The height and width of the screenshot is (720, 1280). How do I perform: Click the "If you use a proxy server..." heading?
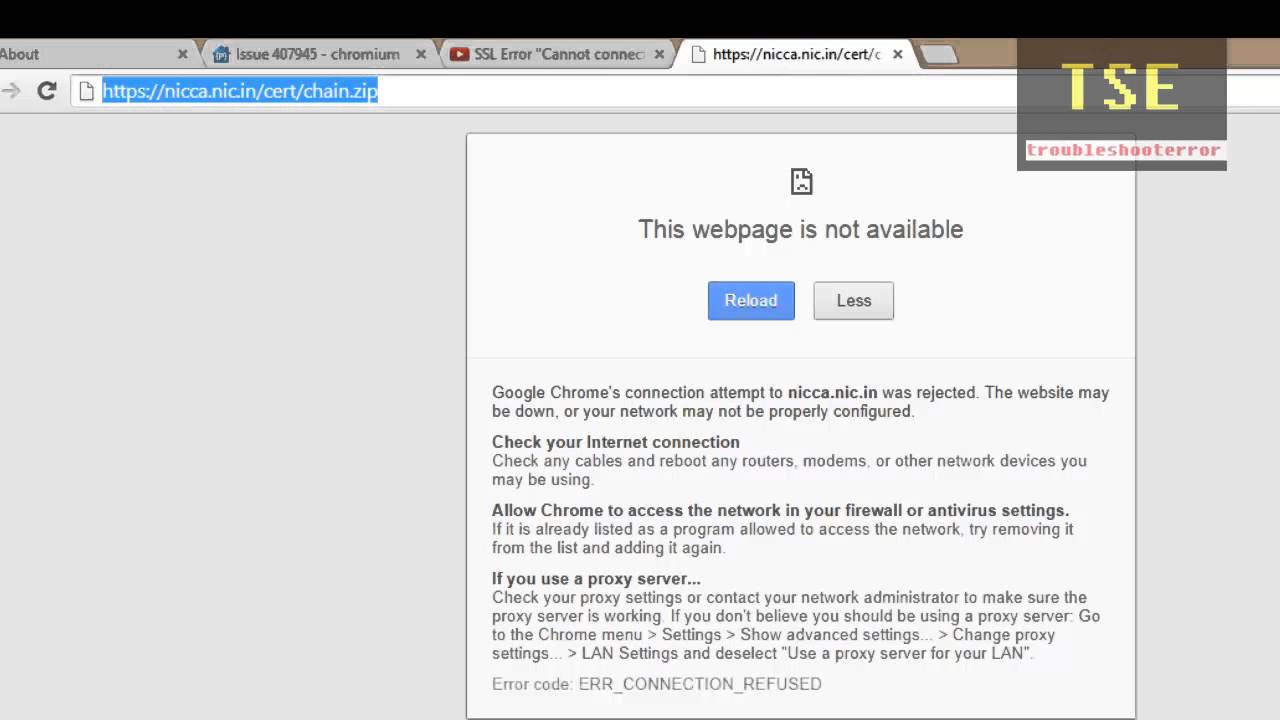point(596,579)
